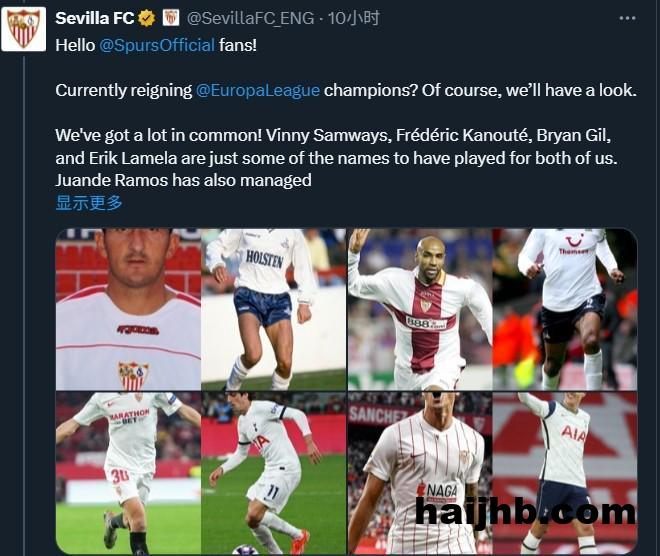Open the close-up Sevilla shirt portrait
660x556 pixels.
128,309
